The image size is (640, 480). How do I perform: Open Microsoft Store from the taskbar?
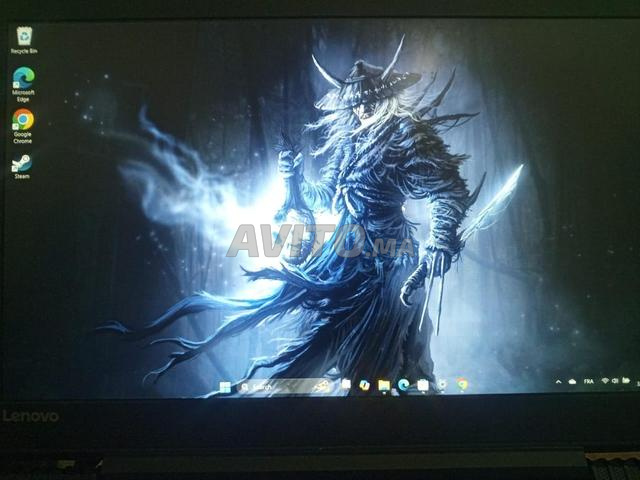point(423,384)
